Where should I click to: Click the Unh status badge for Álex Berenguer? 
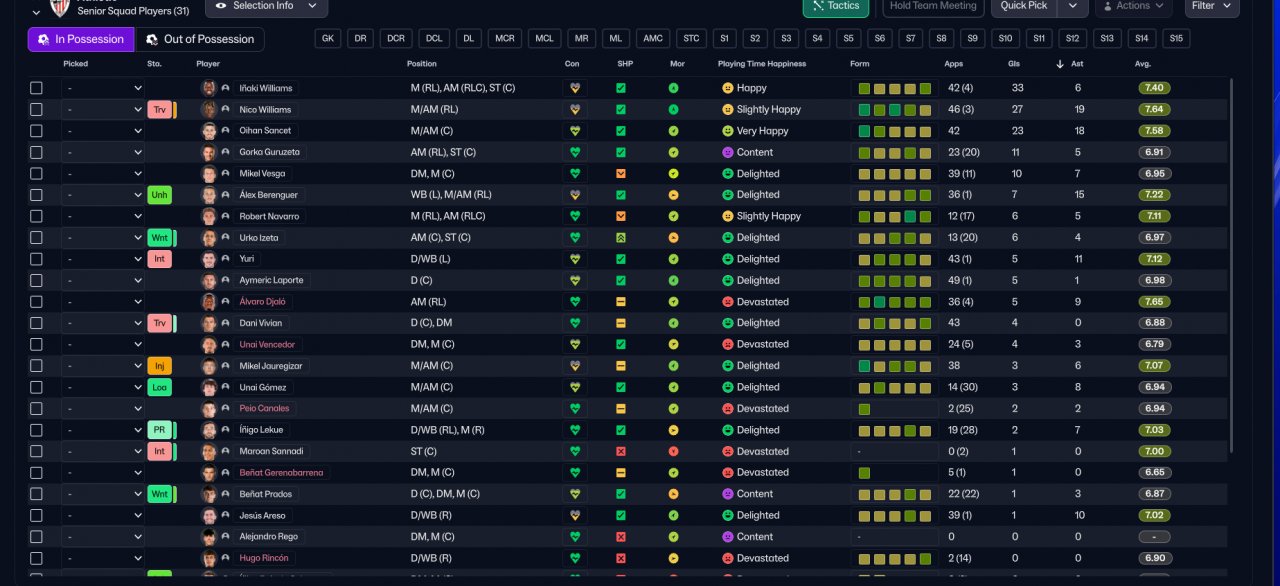(159, 195)
